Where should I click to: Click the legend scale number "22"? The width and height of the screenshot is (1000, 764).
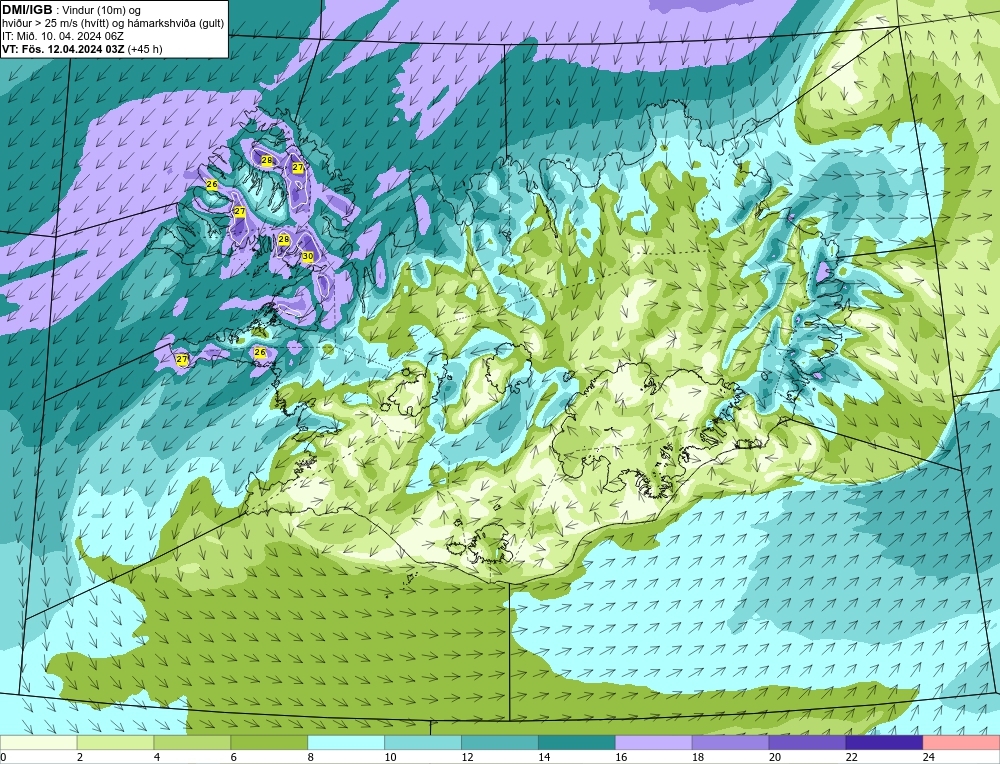click(x=851, y=757)
